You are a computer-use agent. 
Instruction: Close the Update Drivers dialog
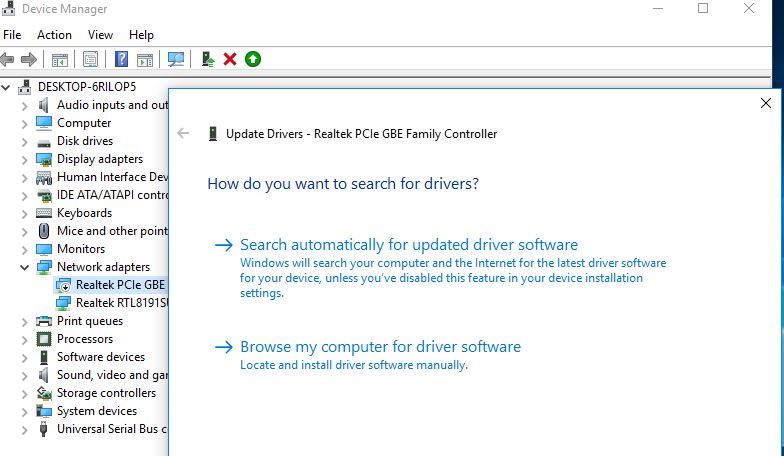pyautogui.click(x=766, y=103)
